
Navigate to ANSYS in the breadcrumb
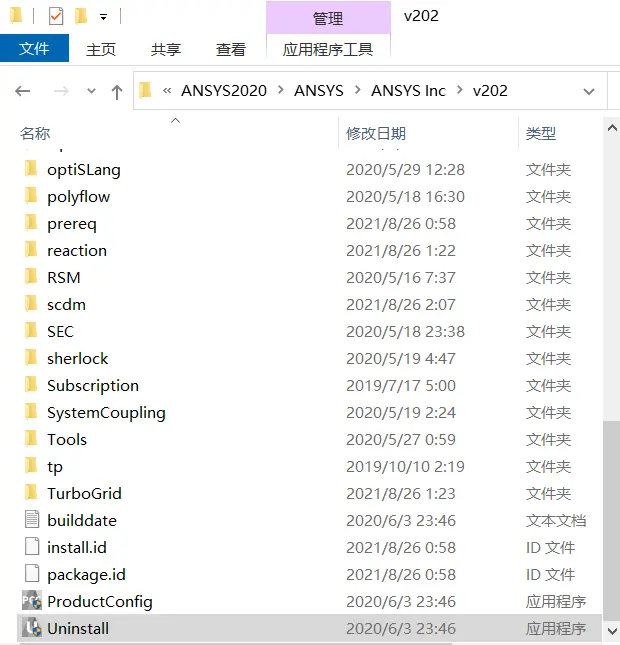click(318, 90)
